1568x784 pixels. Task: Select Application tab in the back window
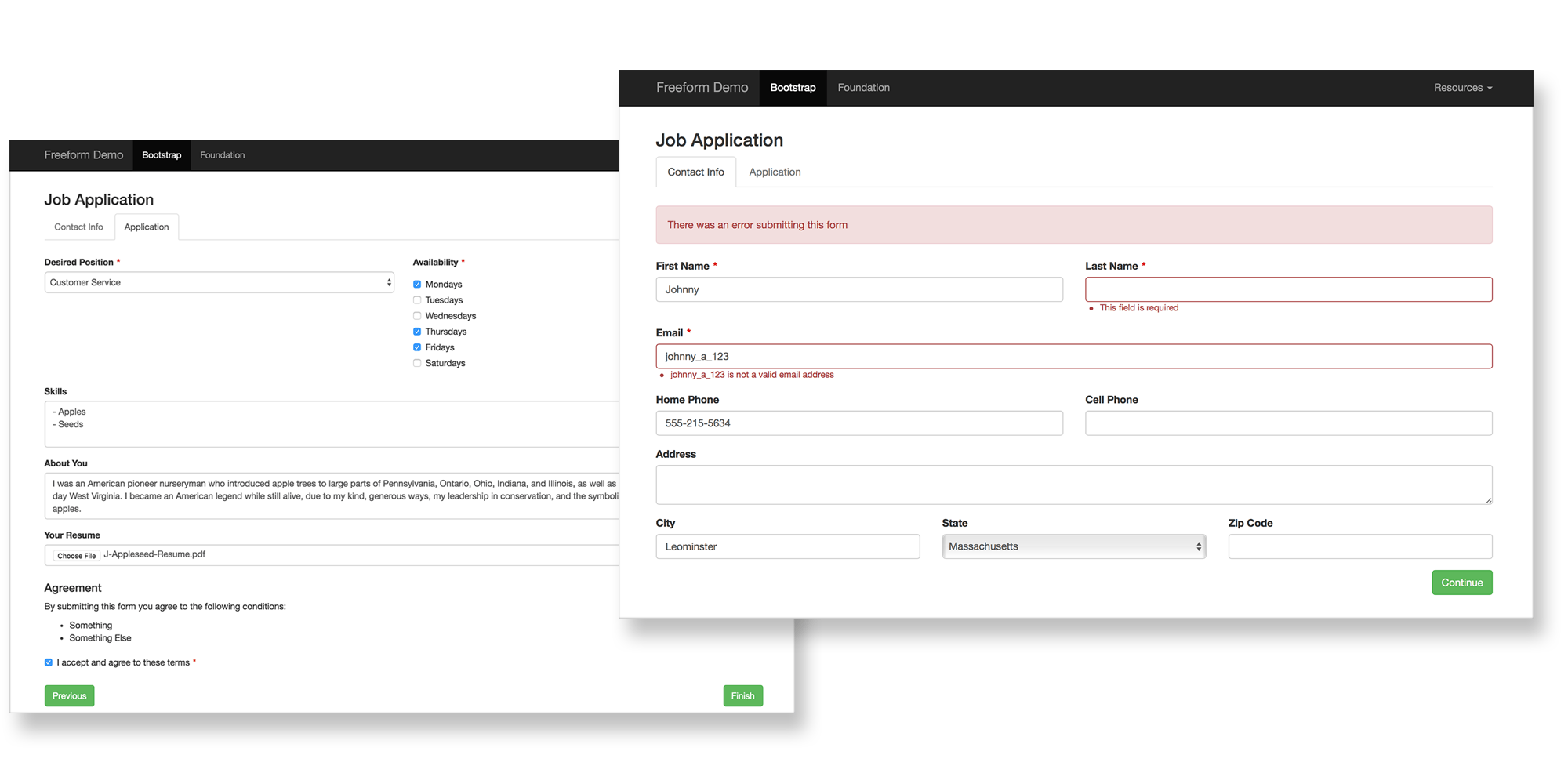click(147, 227)
